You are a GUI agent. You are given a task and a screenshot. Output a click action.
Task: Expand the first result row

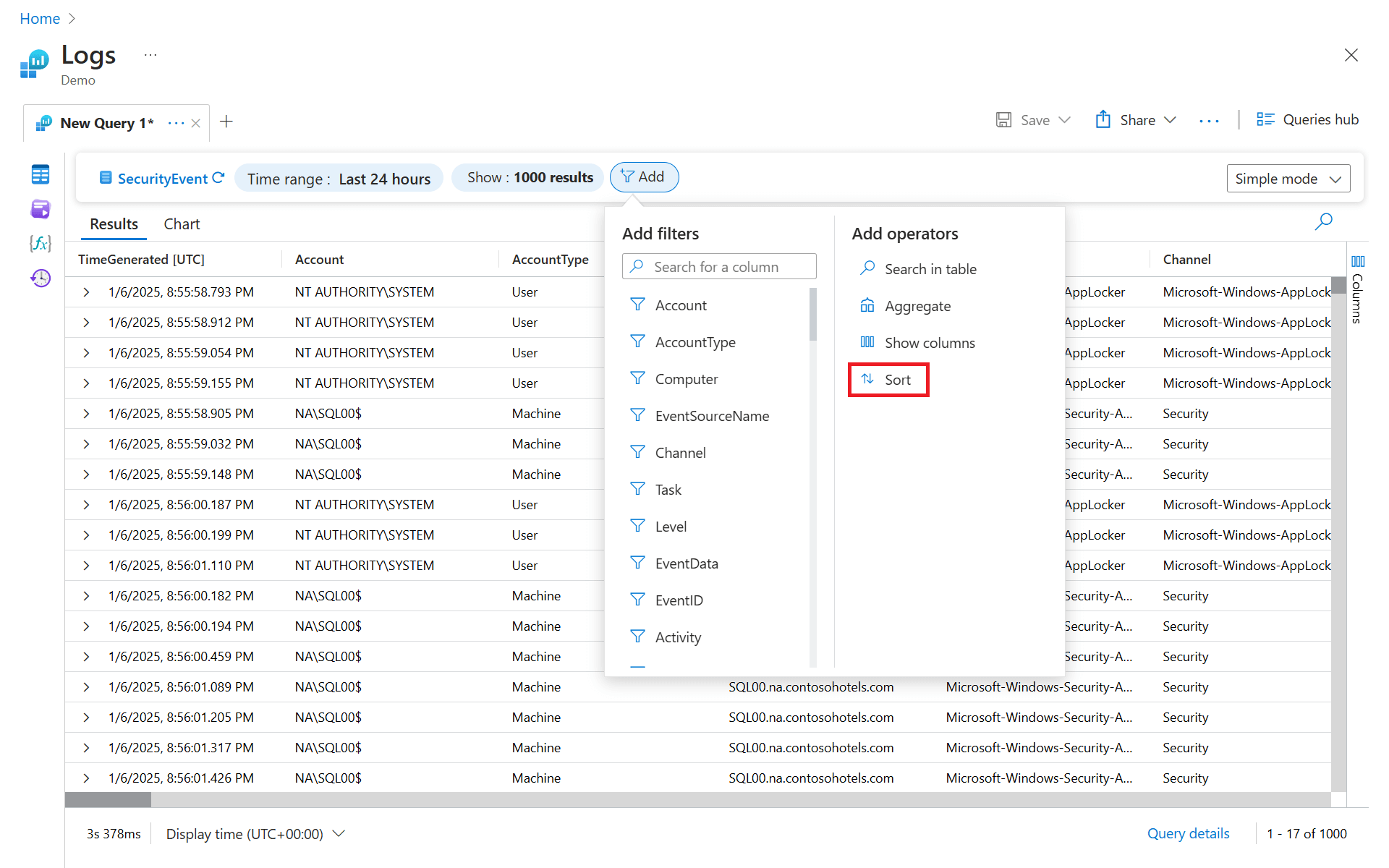(86, 292)
